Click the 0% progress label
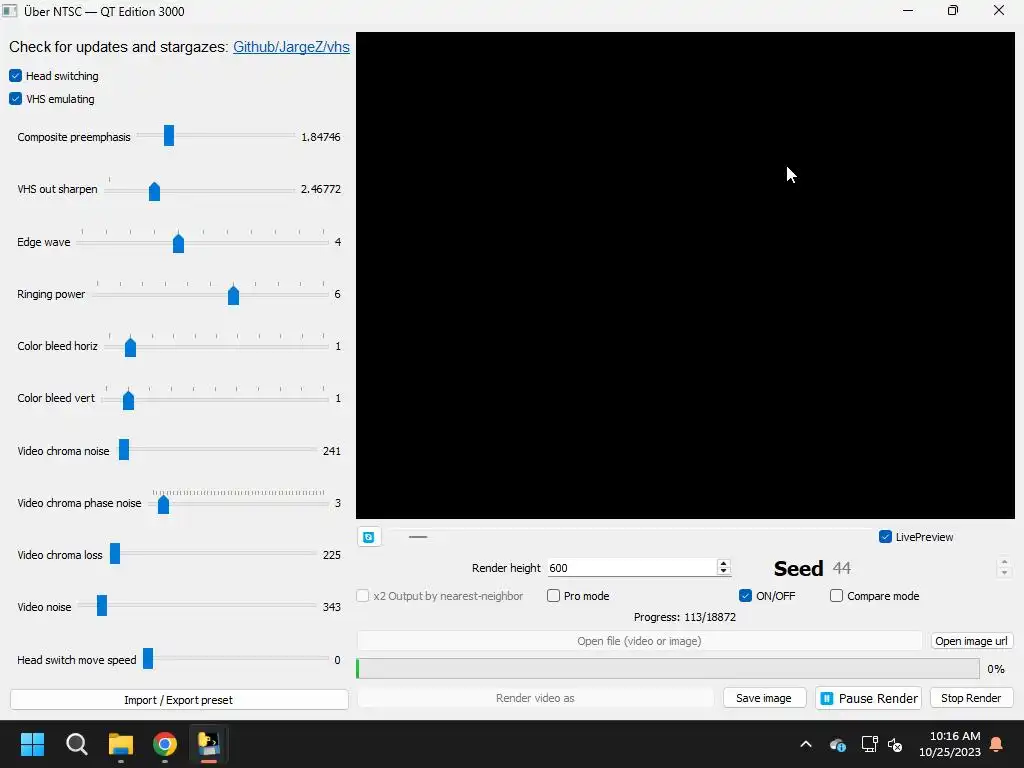This screenshot has height=768, width=1024. 996,669
